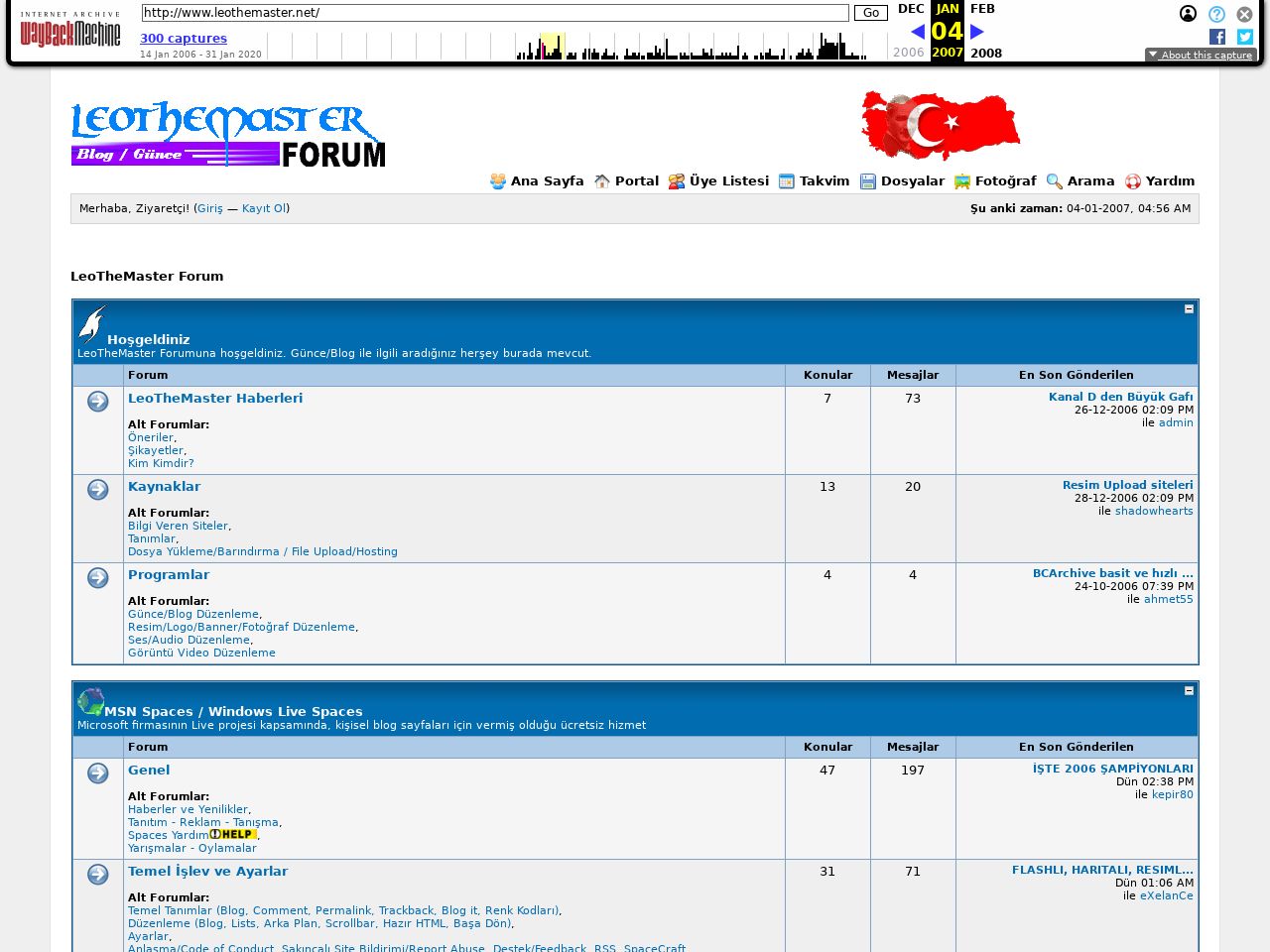Viewport: 1270px width, 952px height.
Task: Go to next capture with right arrow
Action: 977,32
